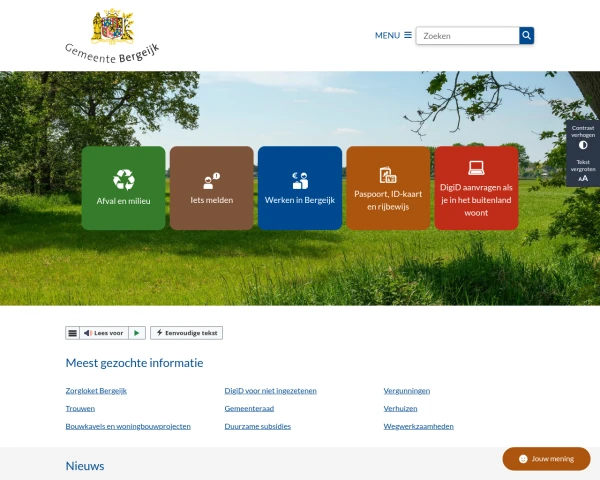
Task: Click the recycling icon in the Afval tile
Action: [x=124, y=180]
